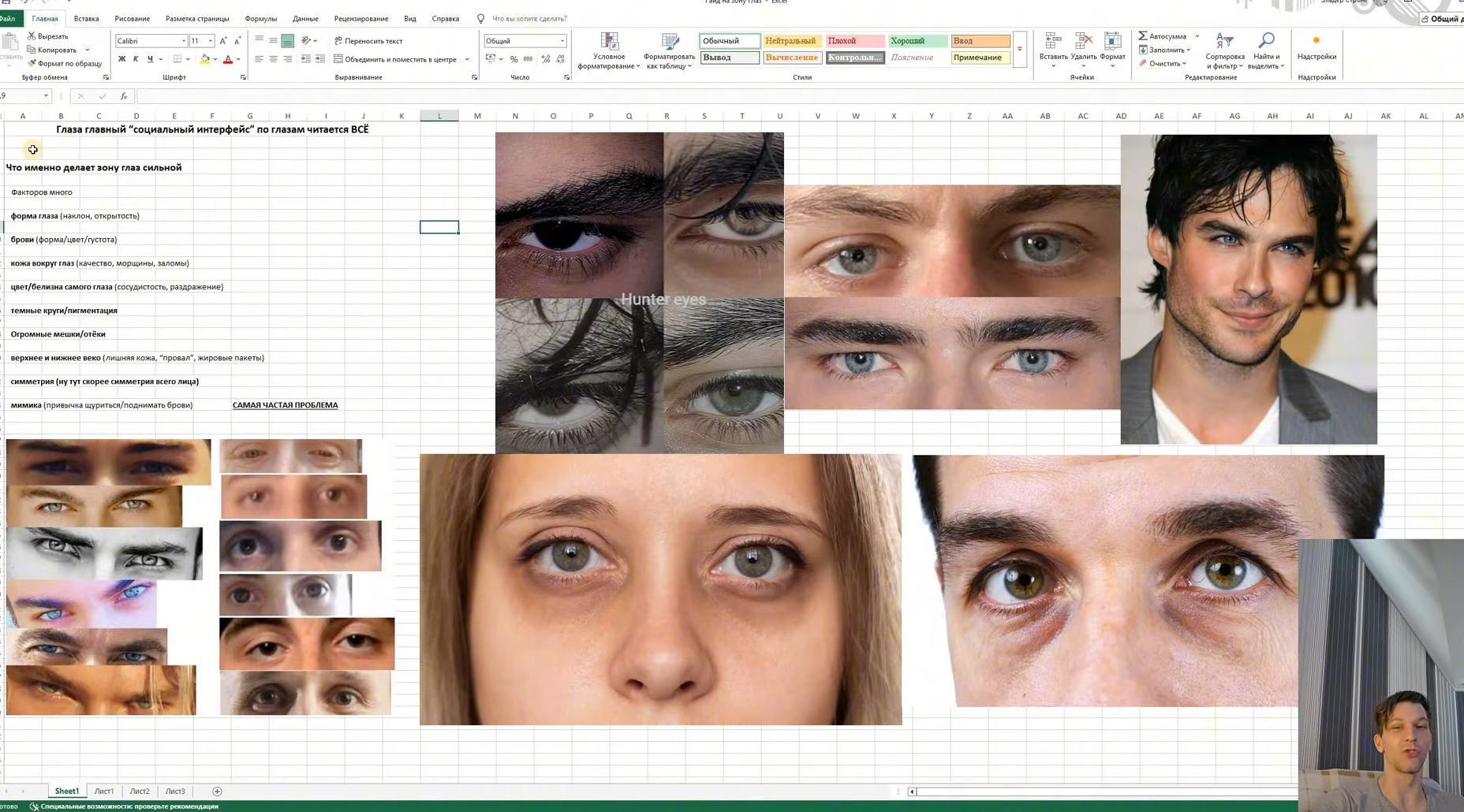Click the Переносить текст wrap text button

point(368,41)
